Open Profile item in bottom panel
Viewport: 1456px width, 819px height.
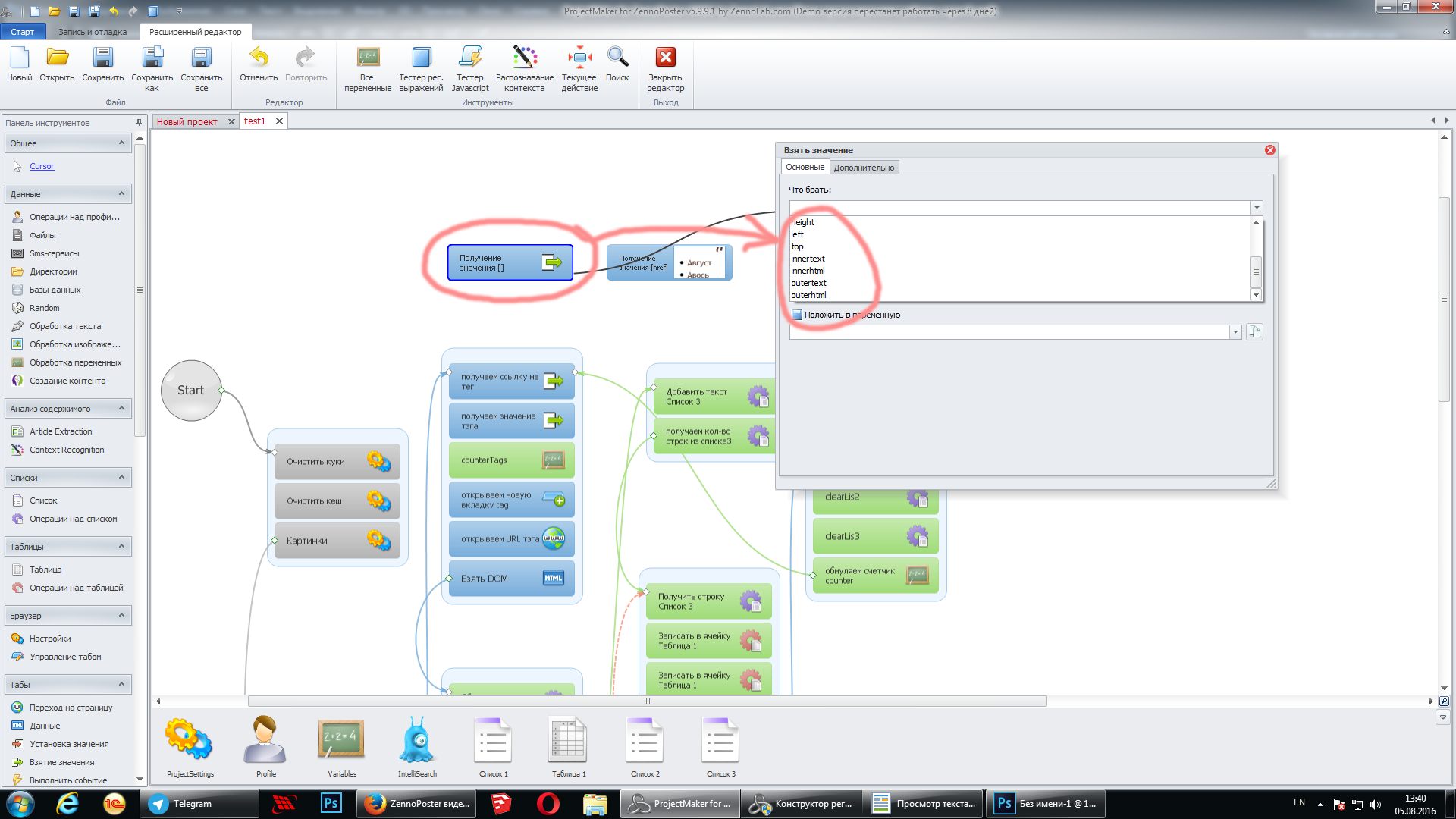265,747
